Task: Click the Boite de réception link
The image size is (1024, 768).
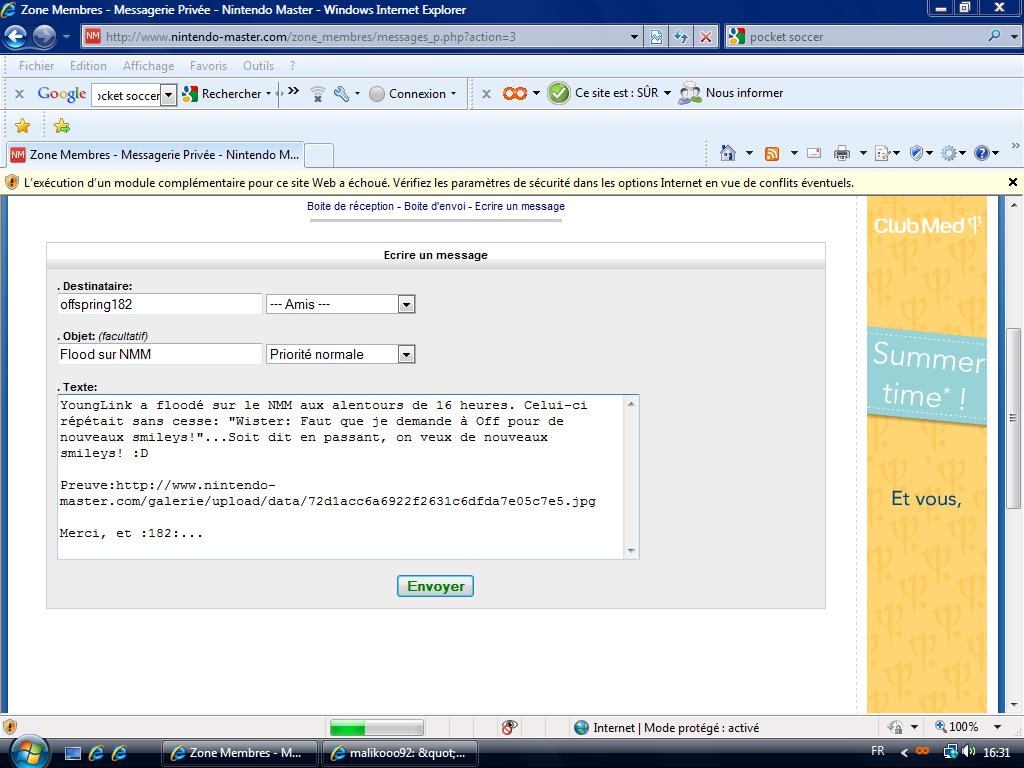Action: [350, 206]
